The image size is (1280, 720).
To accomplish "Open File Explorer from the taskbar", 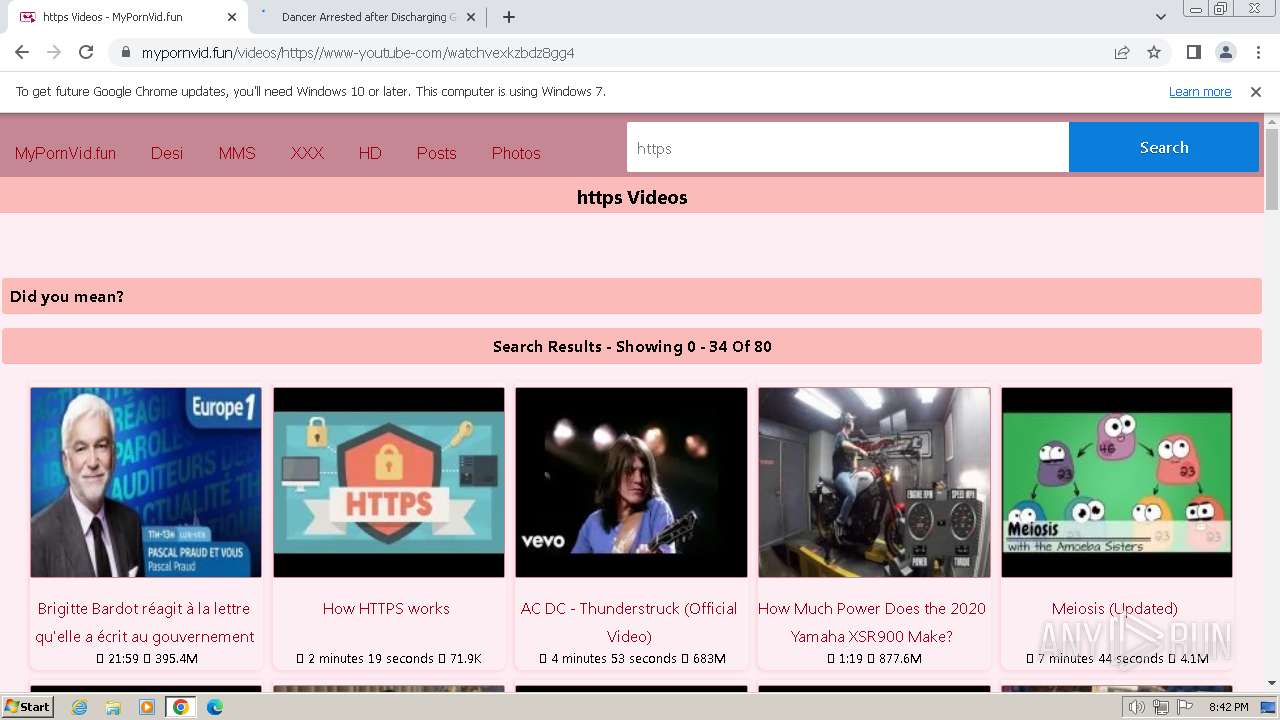I will [113, 707].
